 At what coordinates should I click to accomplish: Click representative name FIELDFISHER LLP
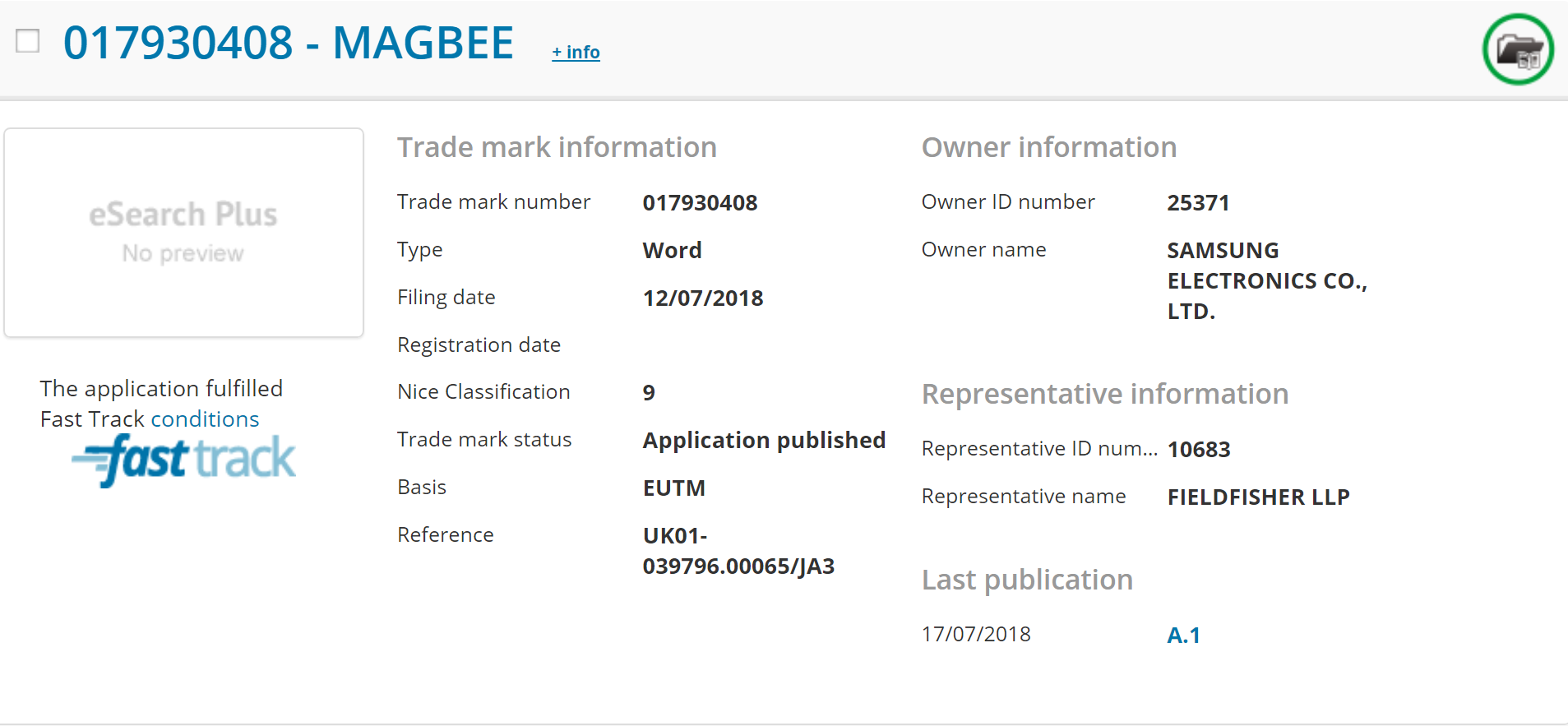point(1258,497)
